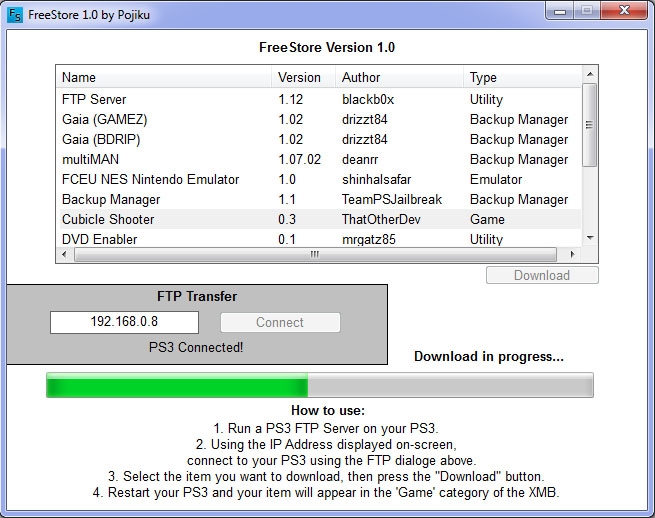Select the multiMAN row

pos(320,160)
